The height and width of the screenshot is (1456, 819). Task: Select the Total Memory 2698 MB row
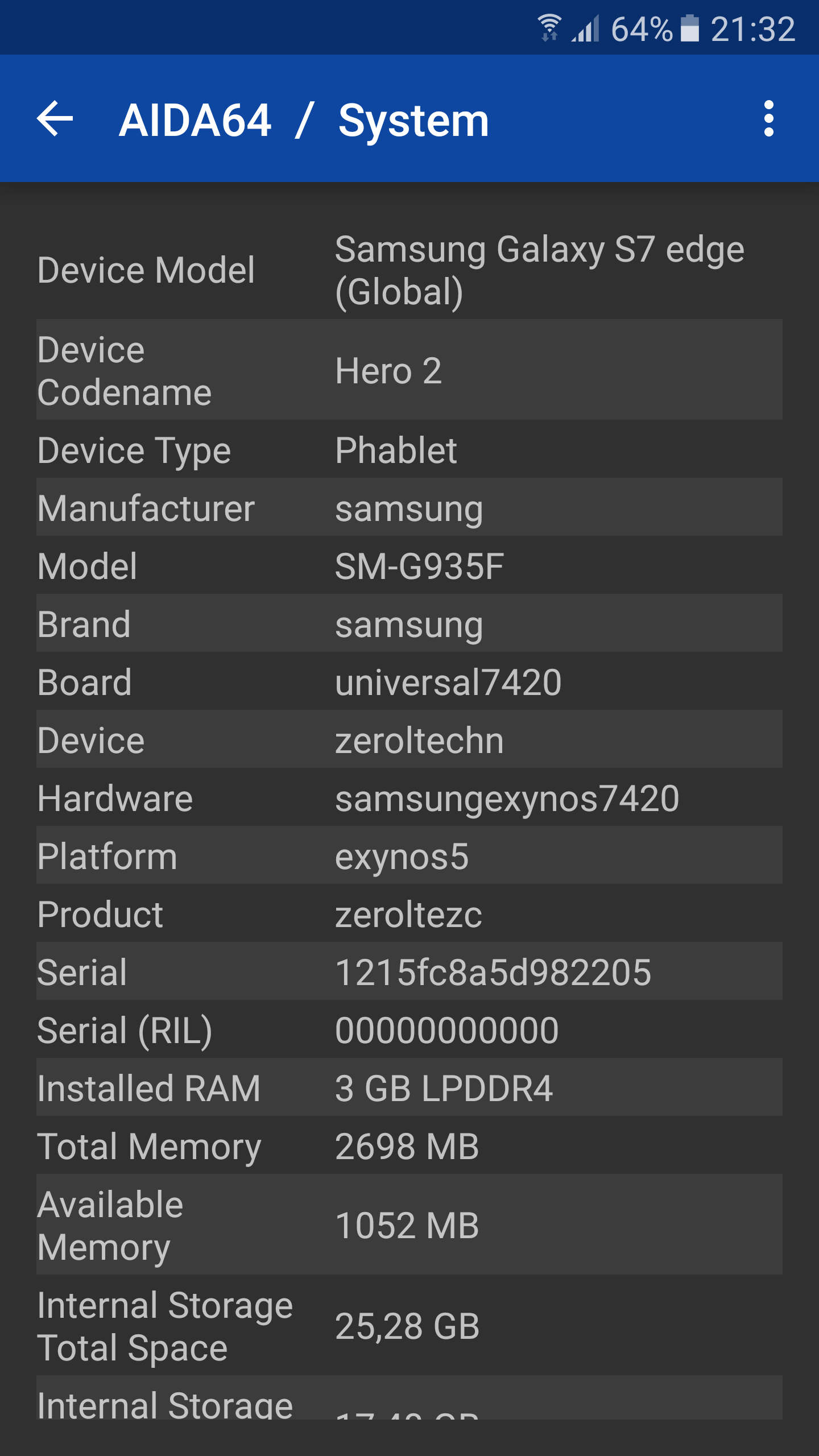tap(409, 1146)
